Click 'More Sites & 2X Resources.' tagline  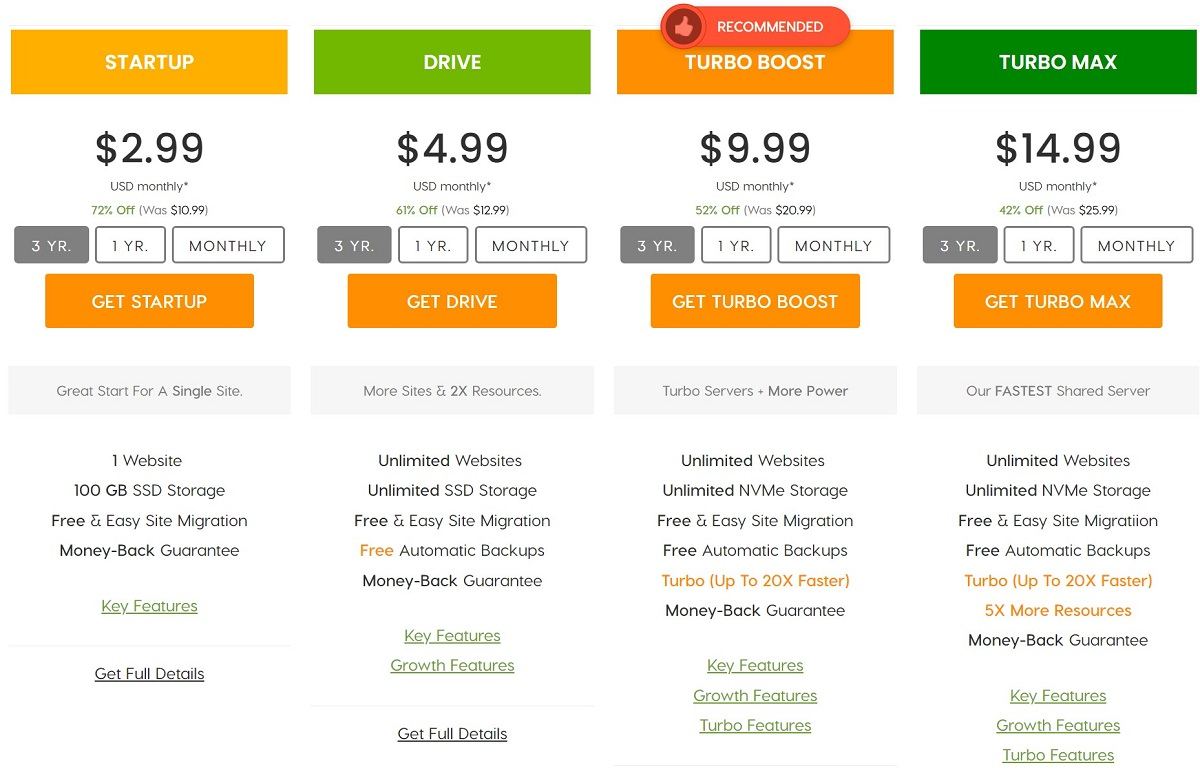452,391
